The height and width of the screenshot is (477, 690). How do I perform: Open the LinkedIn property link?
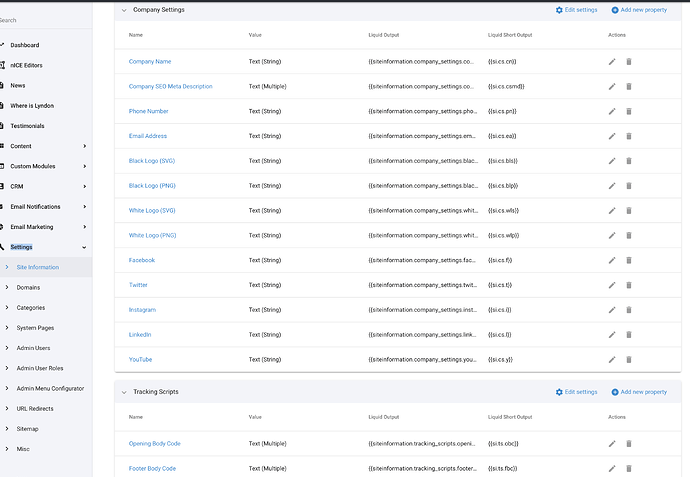[x=140, y=335]
